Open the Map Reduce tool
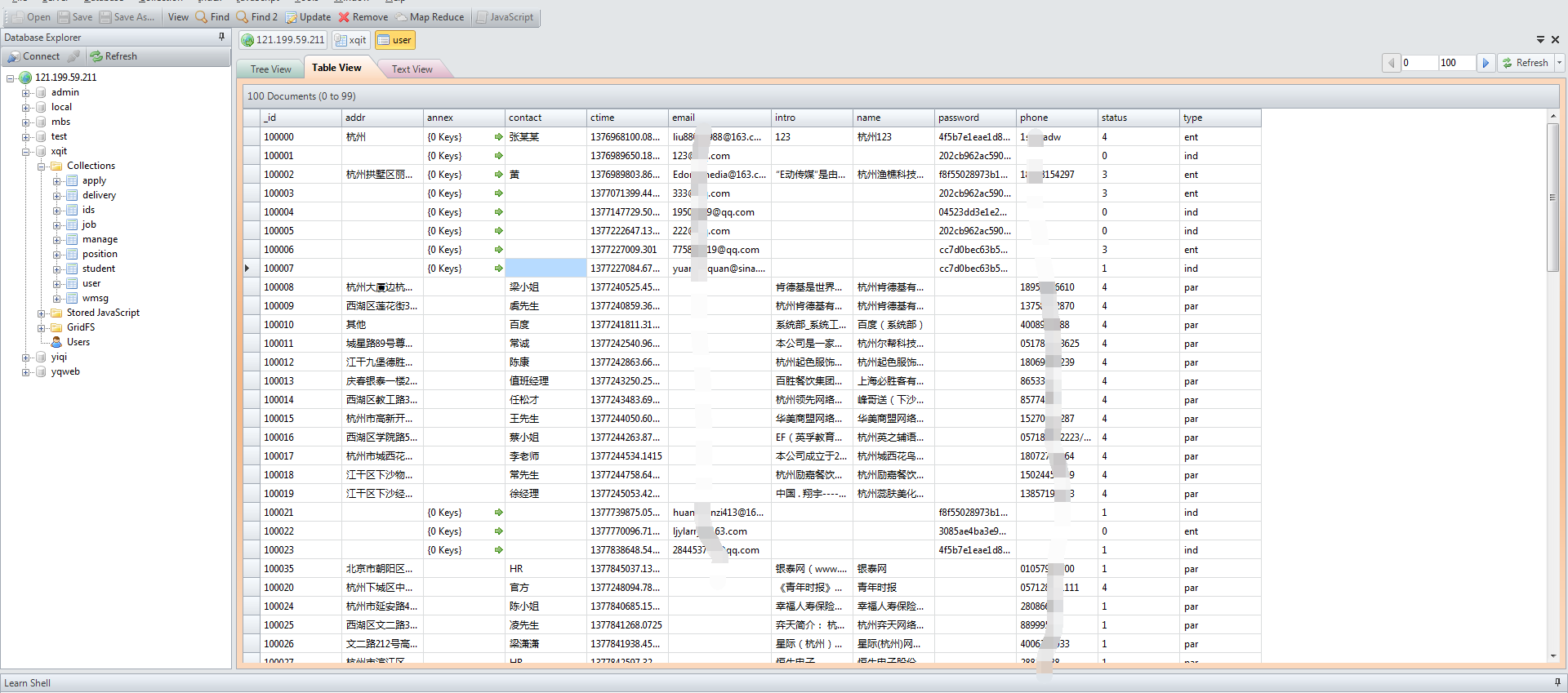 pyautogui.click(x=430, y=17)
